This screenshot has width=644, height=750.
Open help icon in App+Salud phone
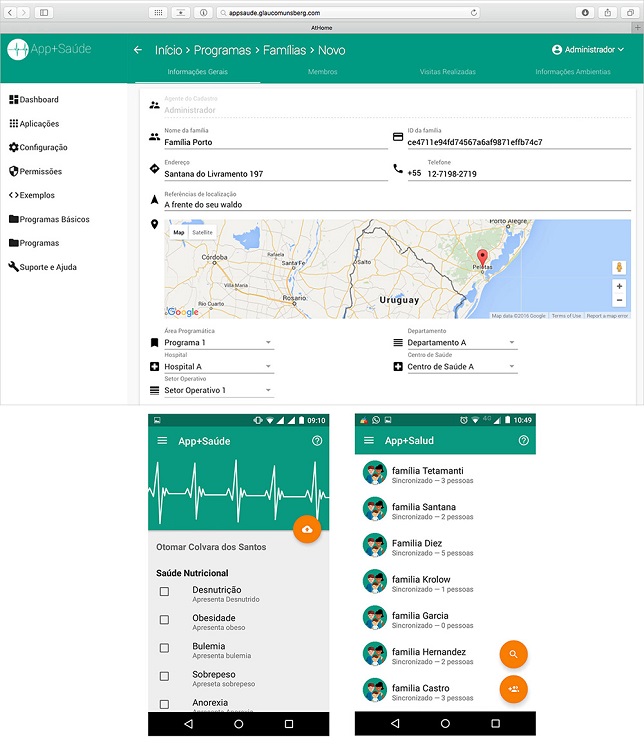click(523, 440)
